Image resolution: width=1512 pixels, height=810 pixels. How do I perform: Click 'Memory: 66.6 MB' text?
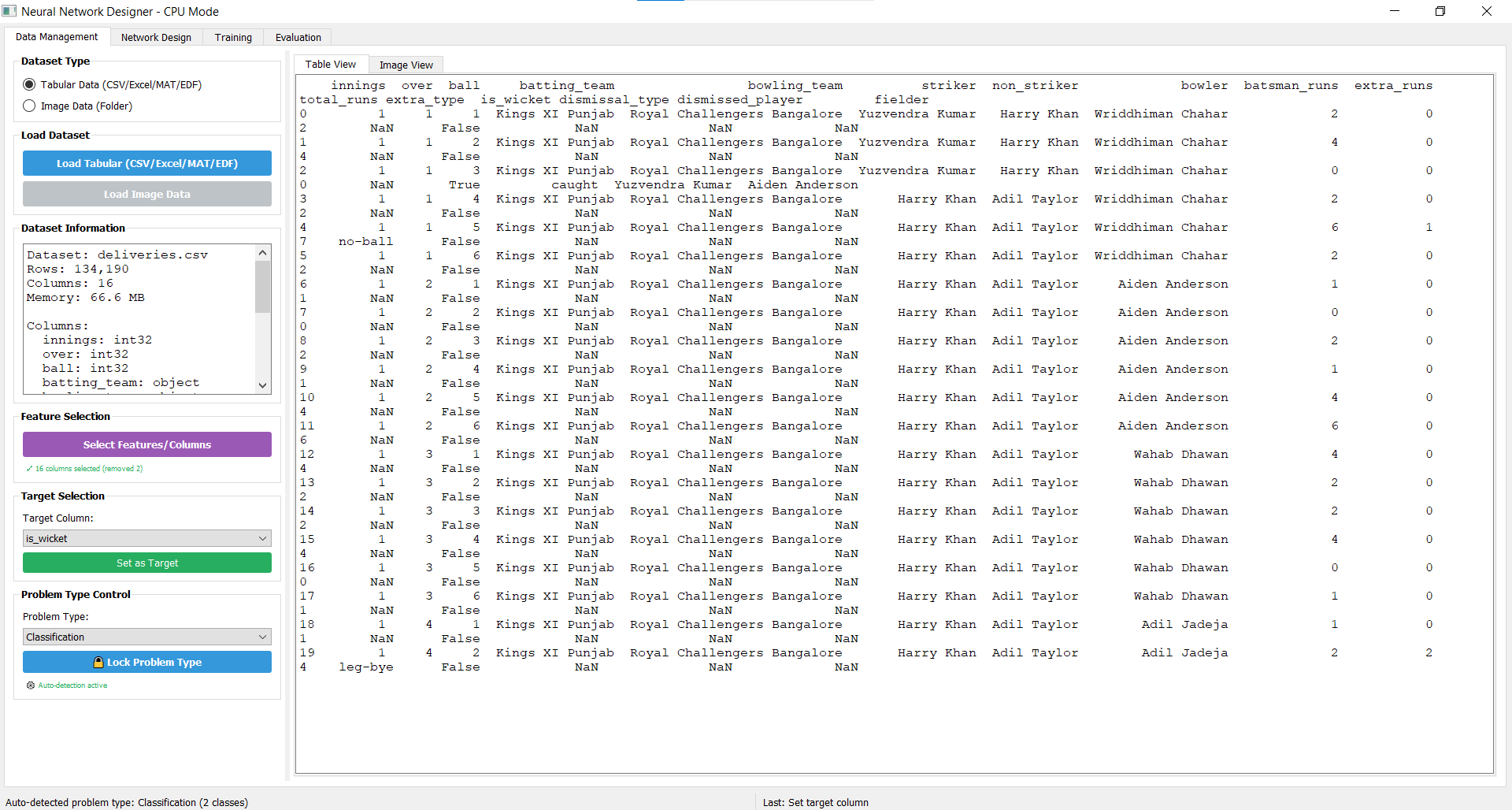(x=86, y=297)
